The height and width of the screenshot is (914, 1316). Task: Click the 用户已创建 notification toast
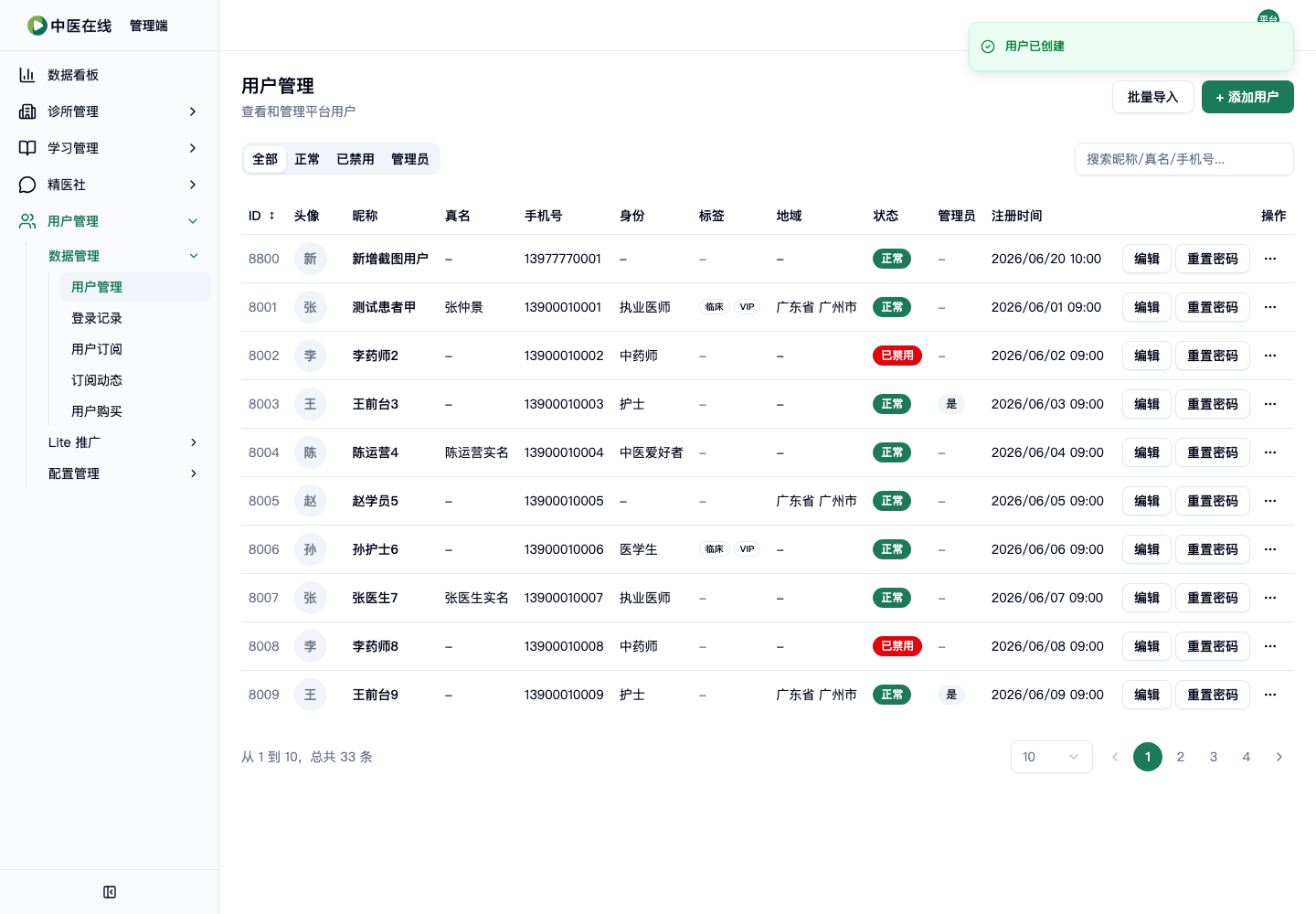[1131, 47]
